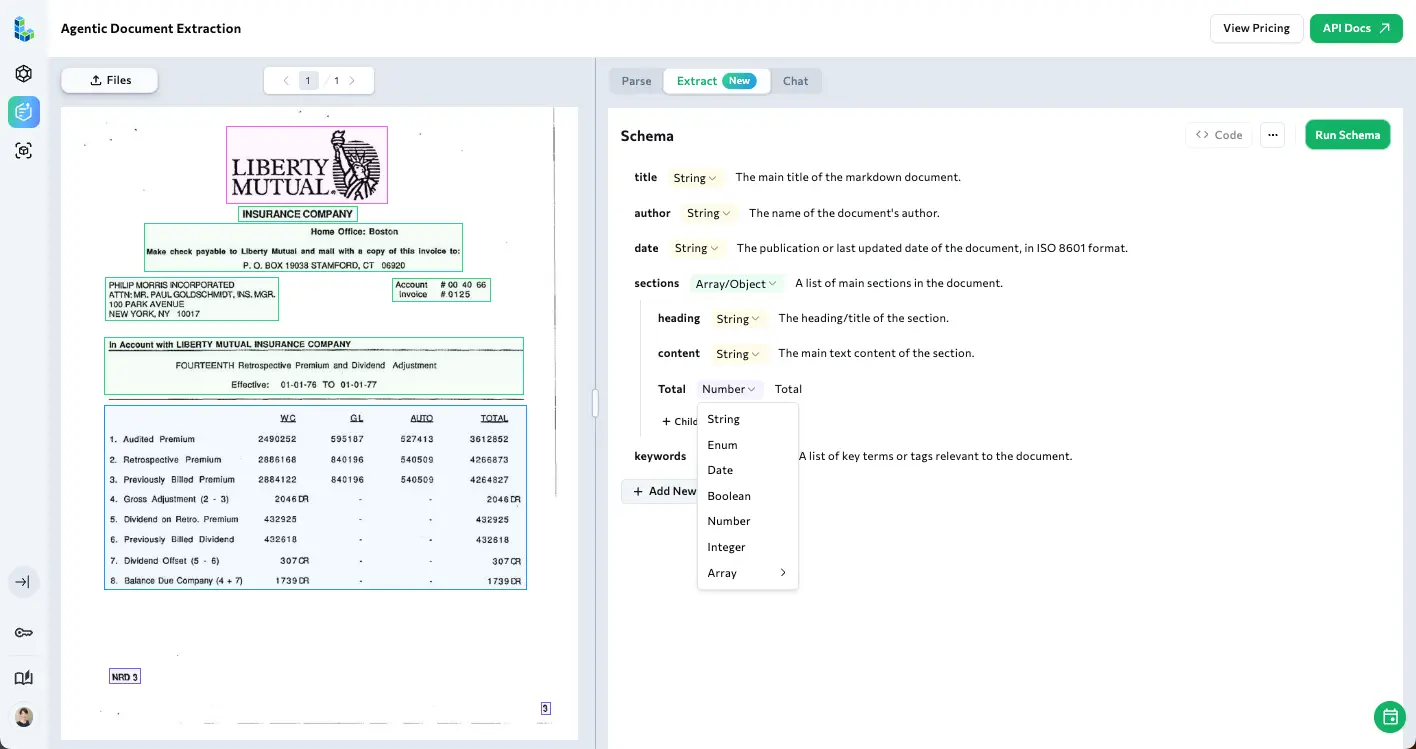Choose Boolean from the type list
The image size is (1416, 749).
click(x=729, y=496)
